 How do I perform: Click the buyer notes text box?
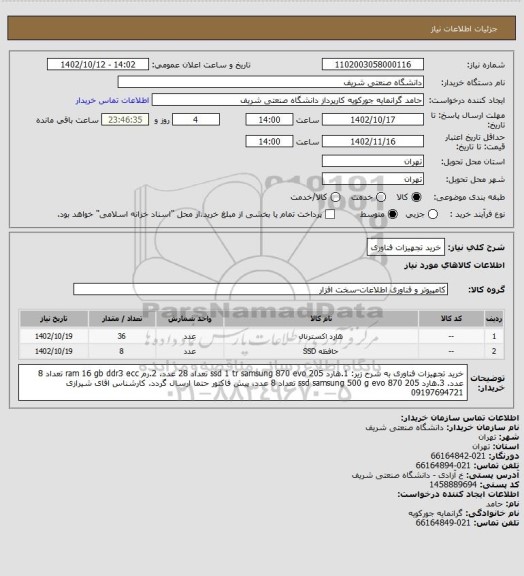coord(243,382)
